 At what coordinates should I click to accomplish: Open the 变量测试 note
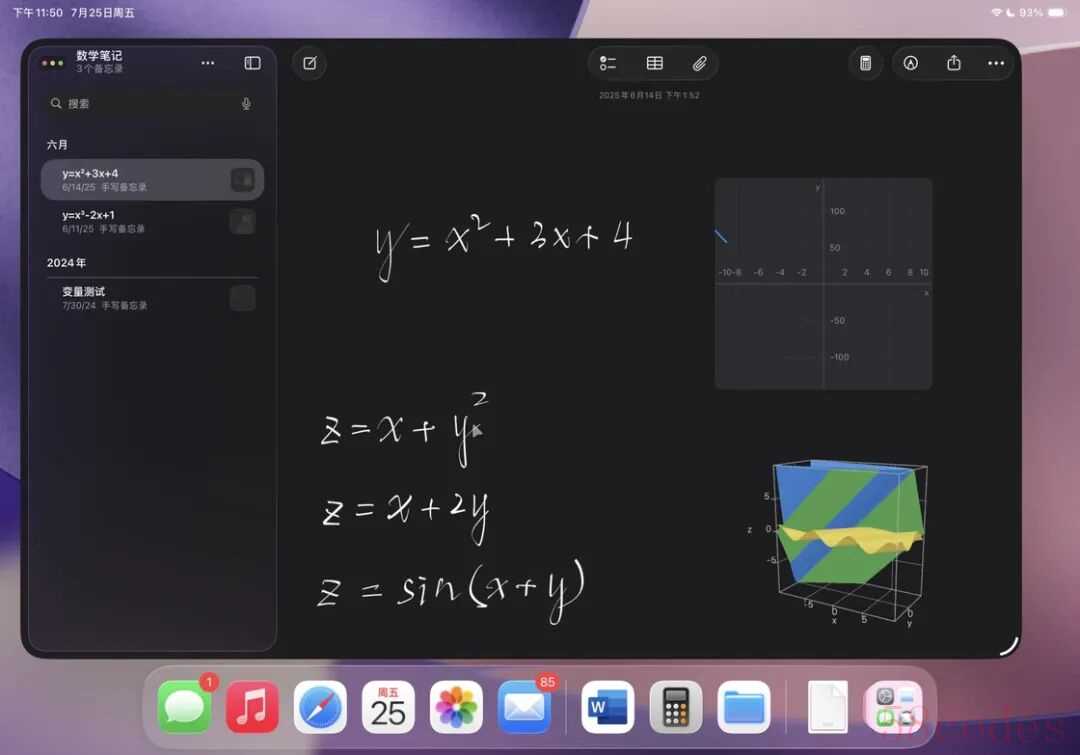pyautogui.click(x=152, y=298)
